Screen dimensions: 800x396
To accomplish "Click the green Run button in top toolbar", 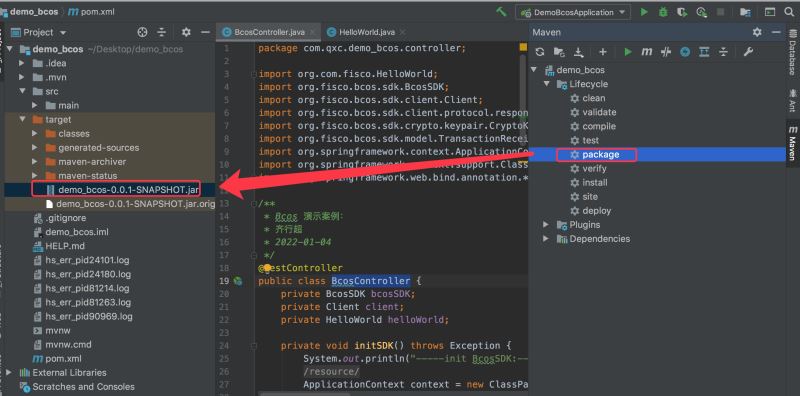I will tap(644, 12).
